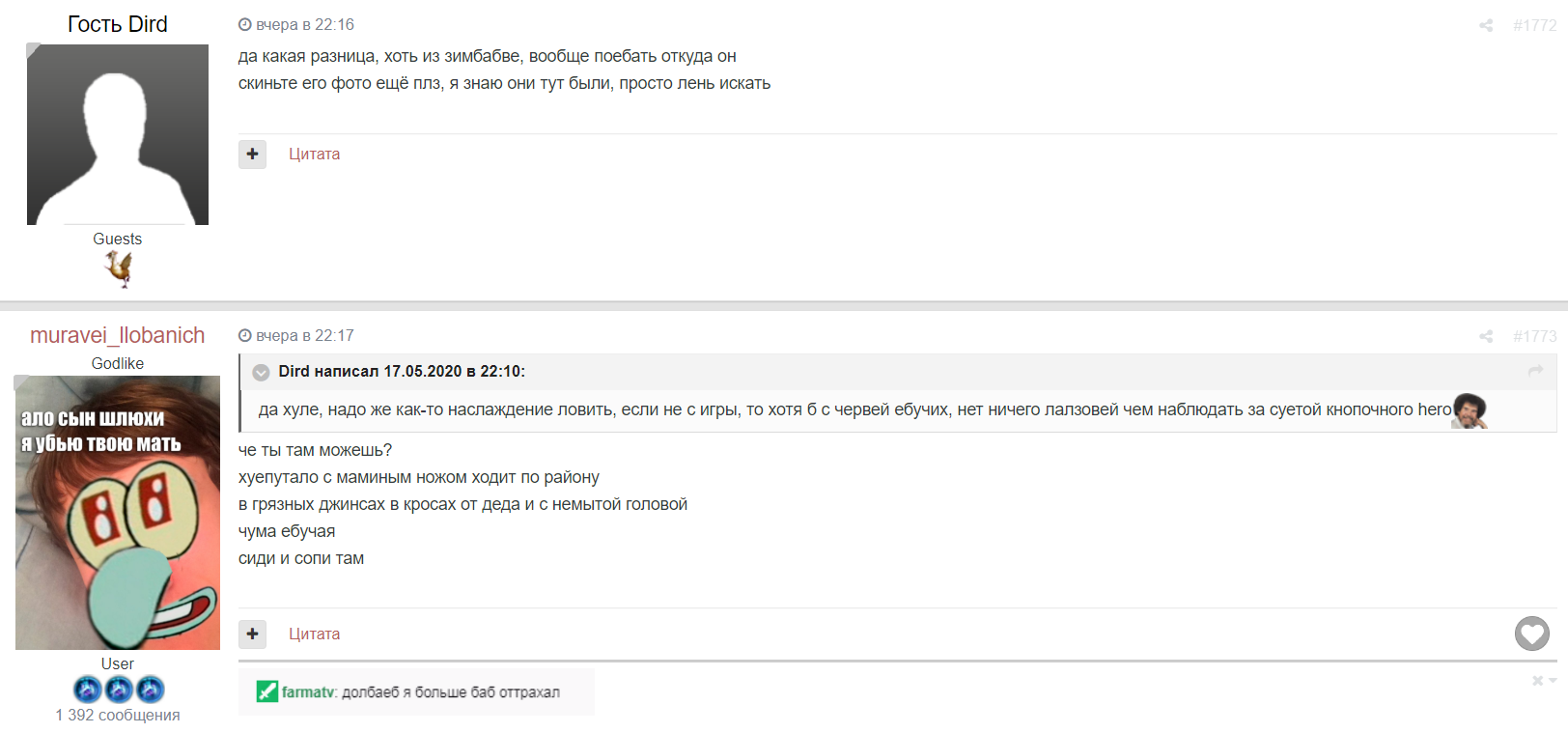Click the green checkmark icon beside farmatv
The image size is (1568, 733).
(x=266, y=691)
